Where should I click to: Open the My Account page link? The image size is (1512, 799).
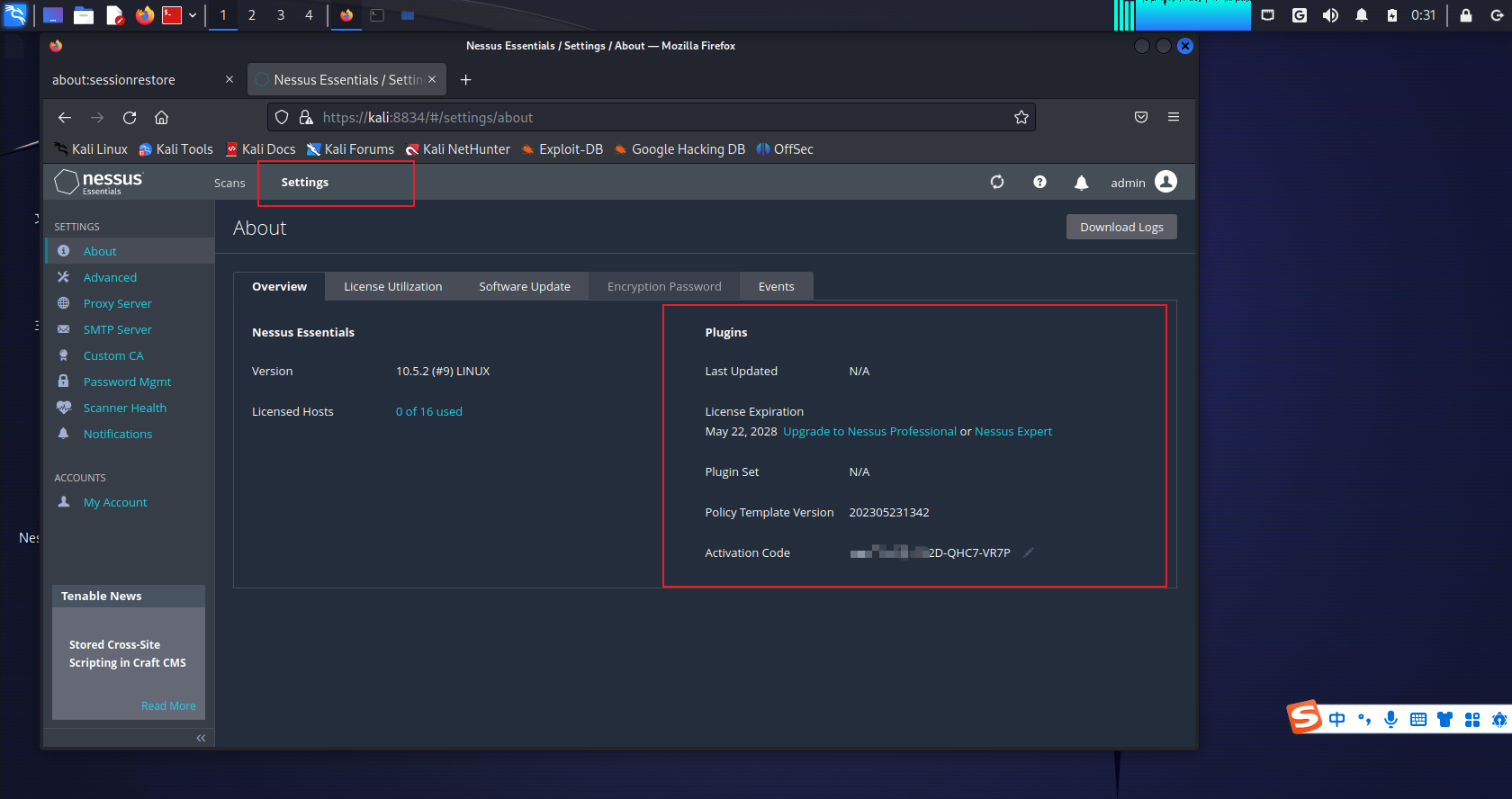115,502
